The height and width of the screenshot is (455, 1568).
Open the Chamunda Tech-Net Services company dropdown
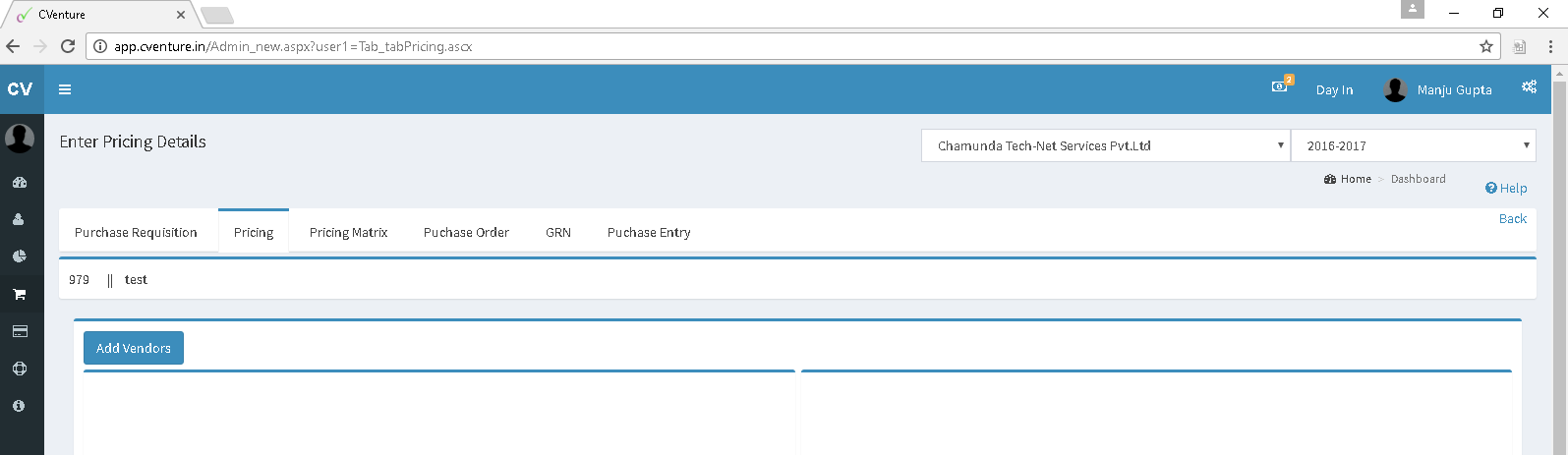pos(1106,145)
